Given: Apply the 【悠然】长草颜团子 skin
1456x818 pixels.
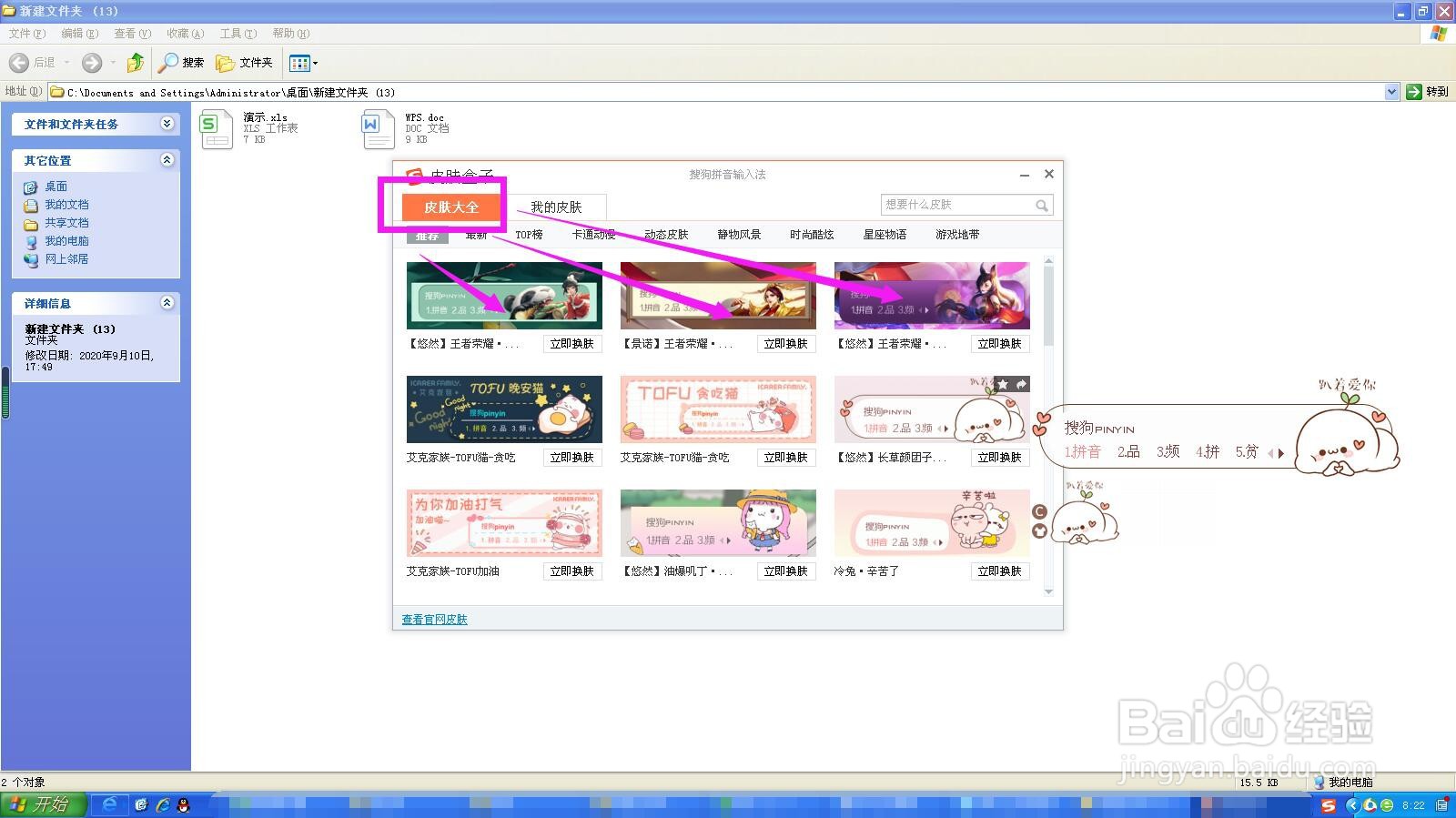Looking at the screenshot, I should pos(1000,458).
